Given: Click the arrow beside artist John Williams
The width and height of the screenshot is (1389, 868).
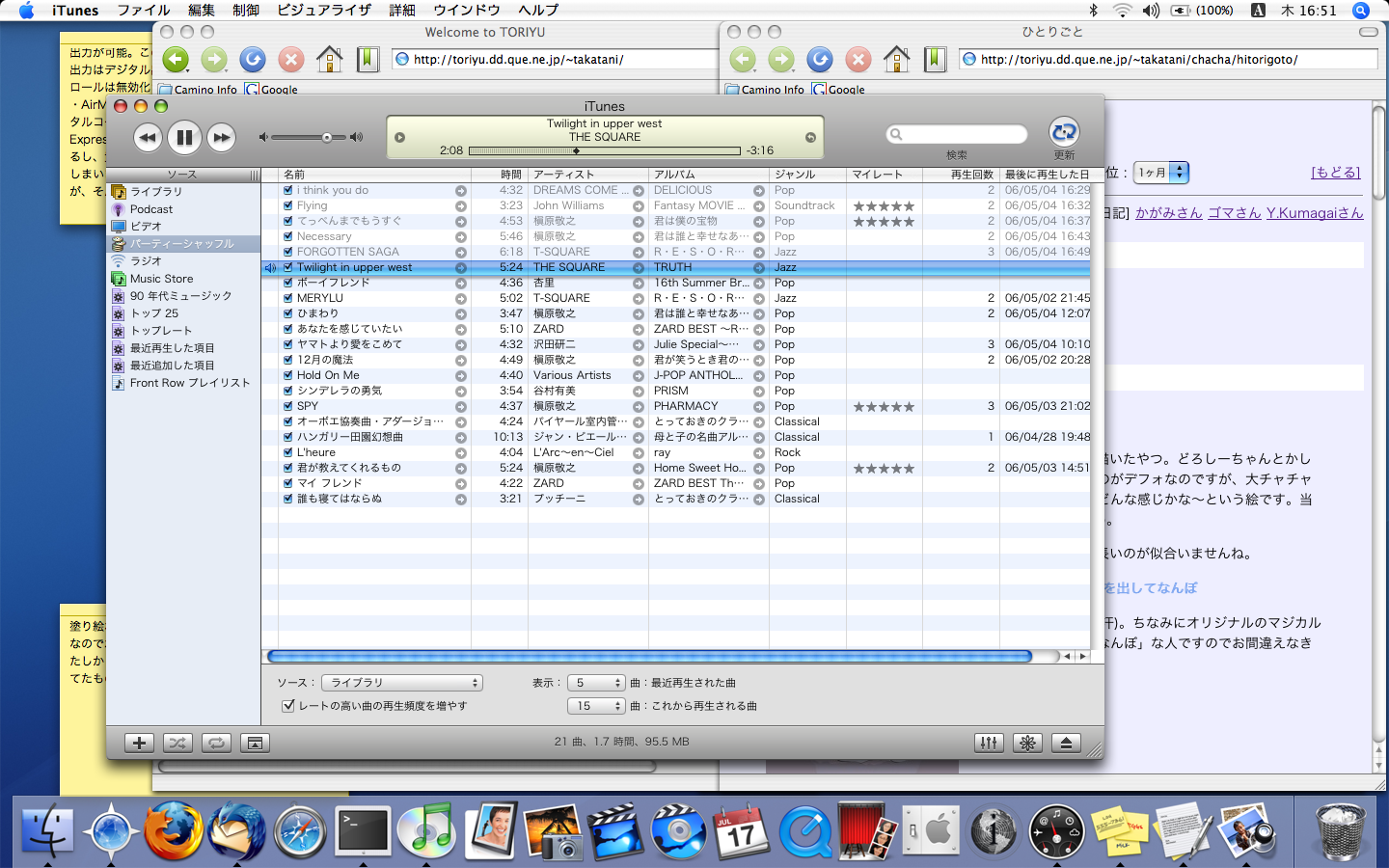Looking at the screenshot, I should tap(639, 206).
